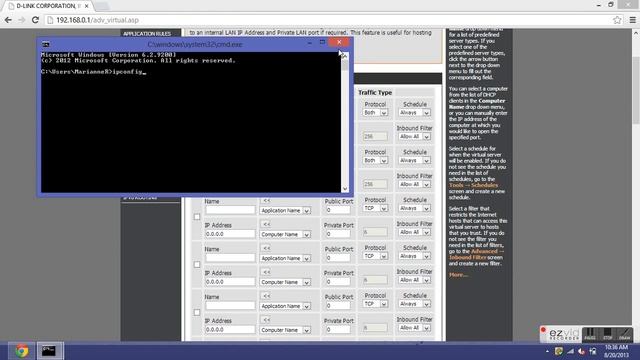Click << beside middle rule's Application Name
The width and height of the screenshot is (640, 360).
point(267,249)
